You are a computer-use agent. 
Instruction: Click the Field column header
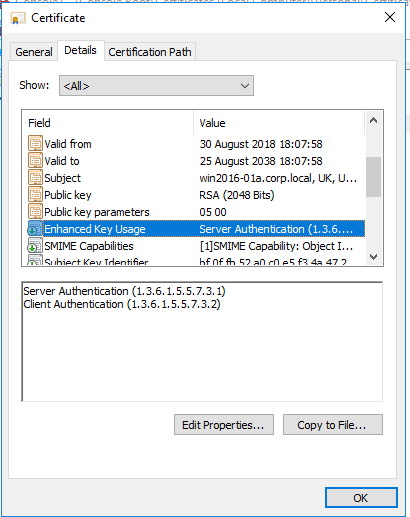click(x=108, y=123)
